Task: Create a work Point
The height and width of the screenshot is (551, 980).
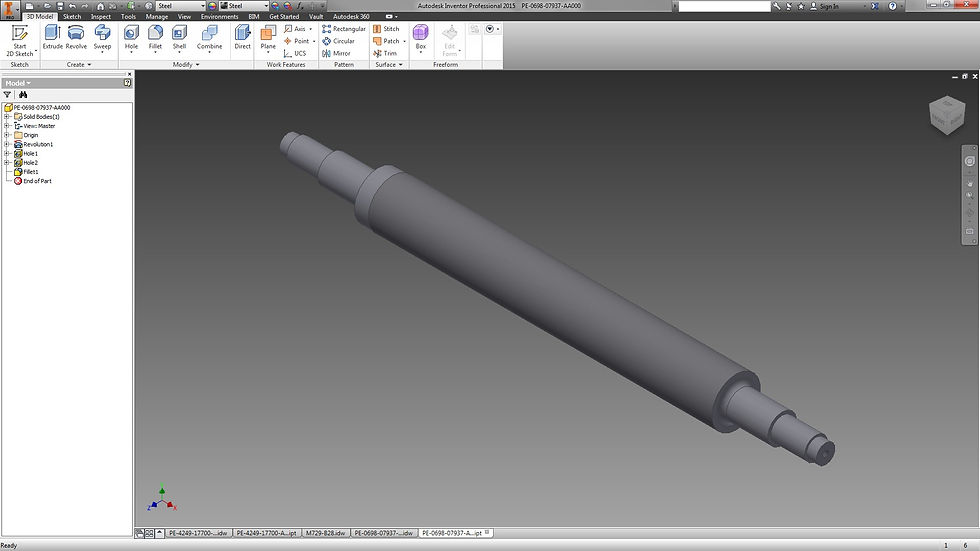Action: pos(299,41)
